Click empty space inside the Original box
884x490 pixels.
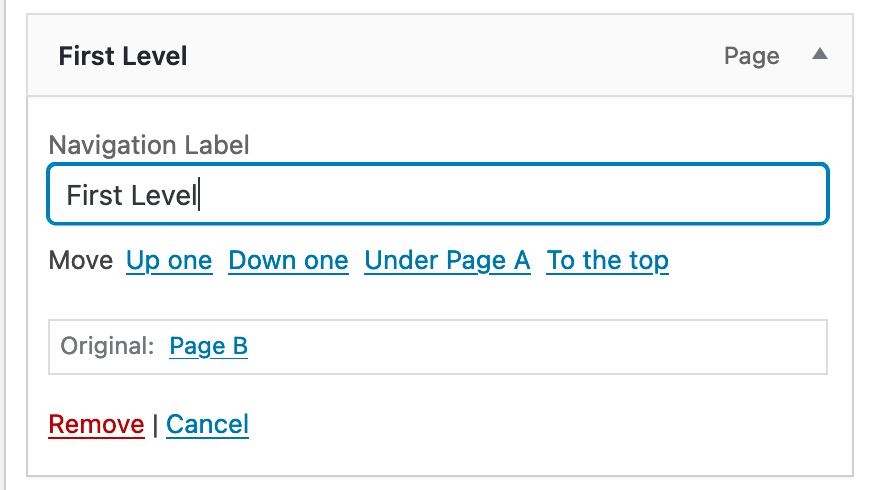[x=540, y=346]
